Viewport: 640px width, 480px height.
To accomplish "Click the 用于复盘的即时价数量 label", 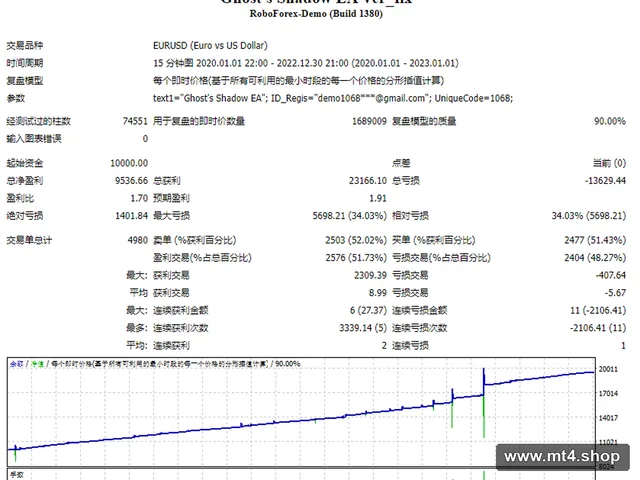I will point(199,121).
